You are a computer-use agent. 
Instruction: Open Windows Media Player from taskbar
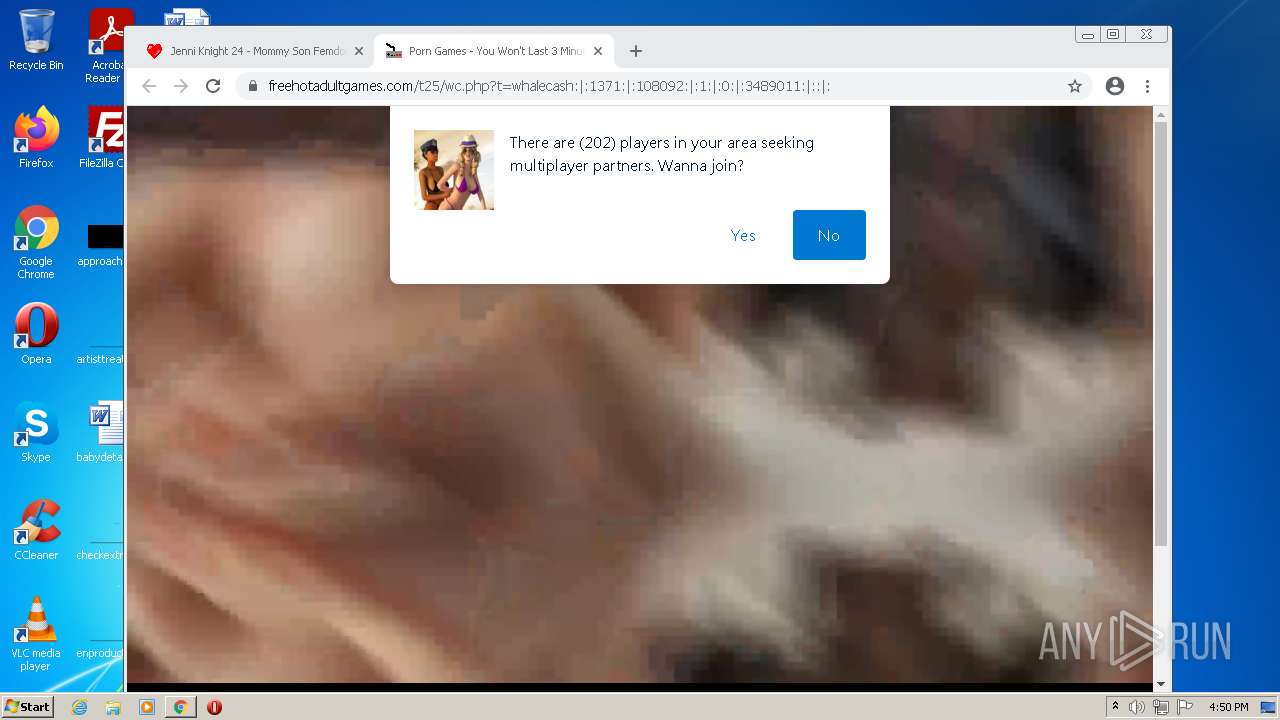tap(147, 707)
